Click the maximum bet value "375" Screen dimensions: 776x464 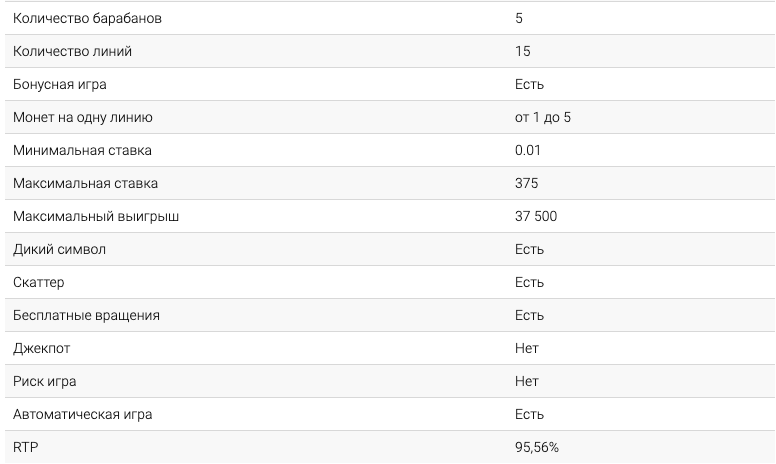click(x=527, y=183)
